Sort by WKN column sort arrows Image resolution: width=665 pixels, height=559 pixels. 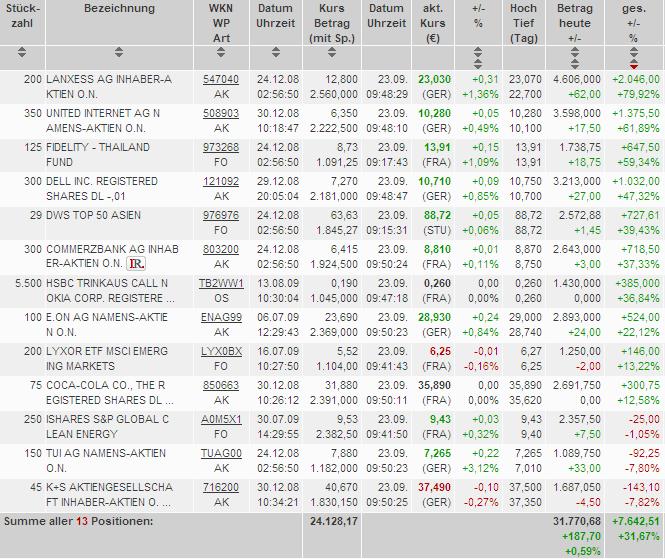coord(221,53)
